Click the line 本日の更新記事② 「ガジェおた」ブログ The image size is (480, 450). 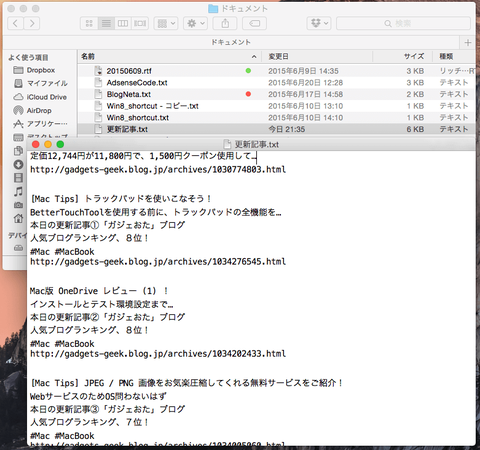click(x=107, y=317)
